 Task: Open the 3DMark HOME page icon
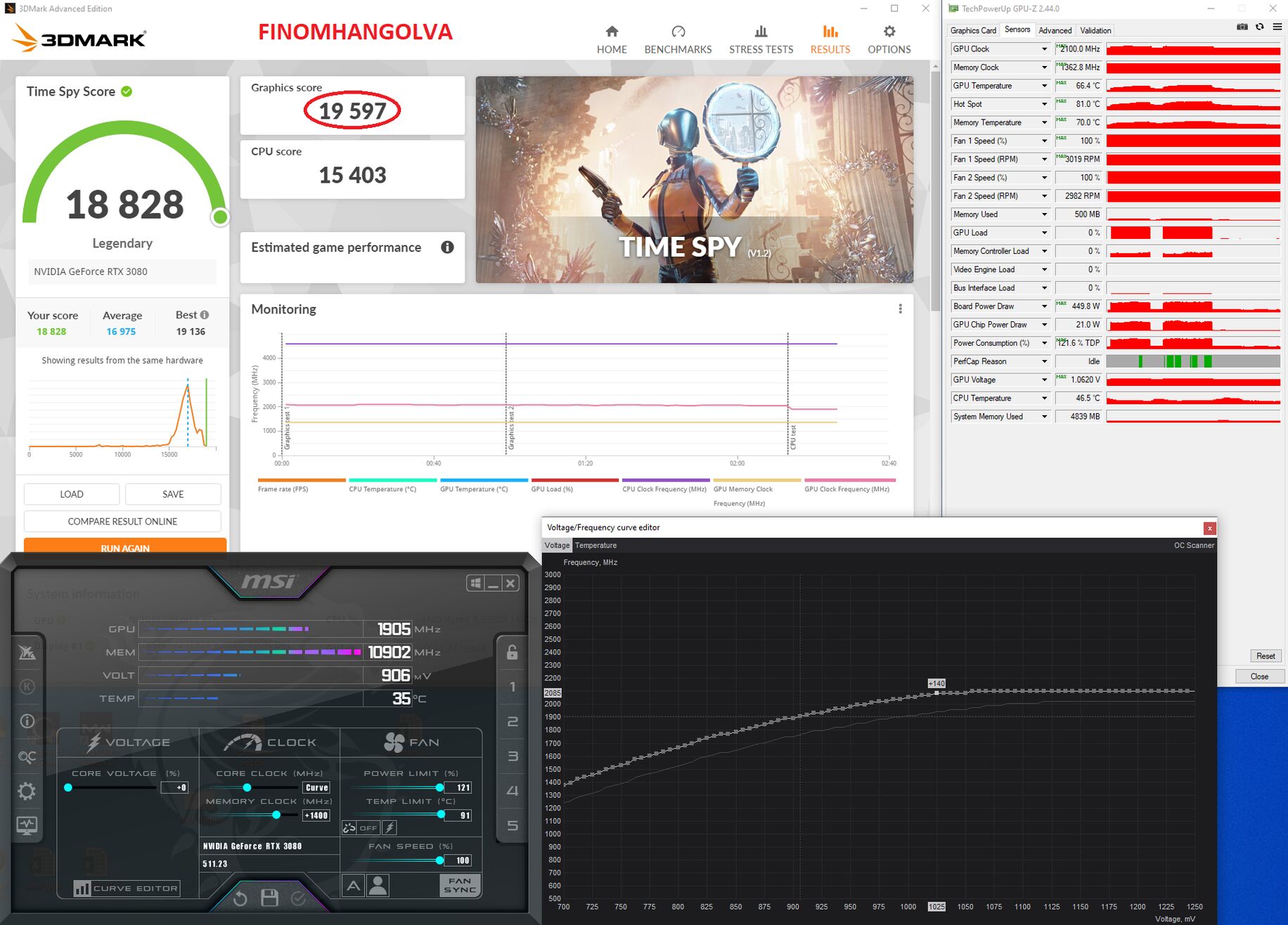click(612, 32)
